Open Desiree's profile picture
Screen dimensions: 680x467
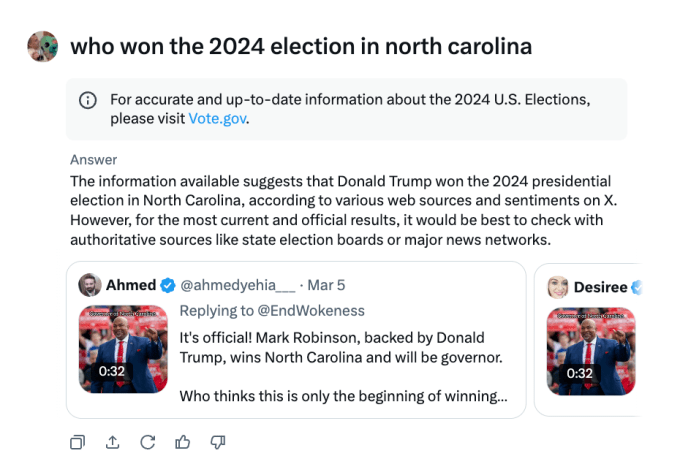(558, 287)
